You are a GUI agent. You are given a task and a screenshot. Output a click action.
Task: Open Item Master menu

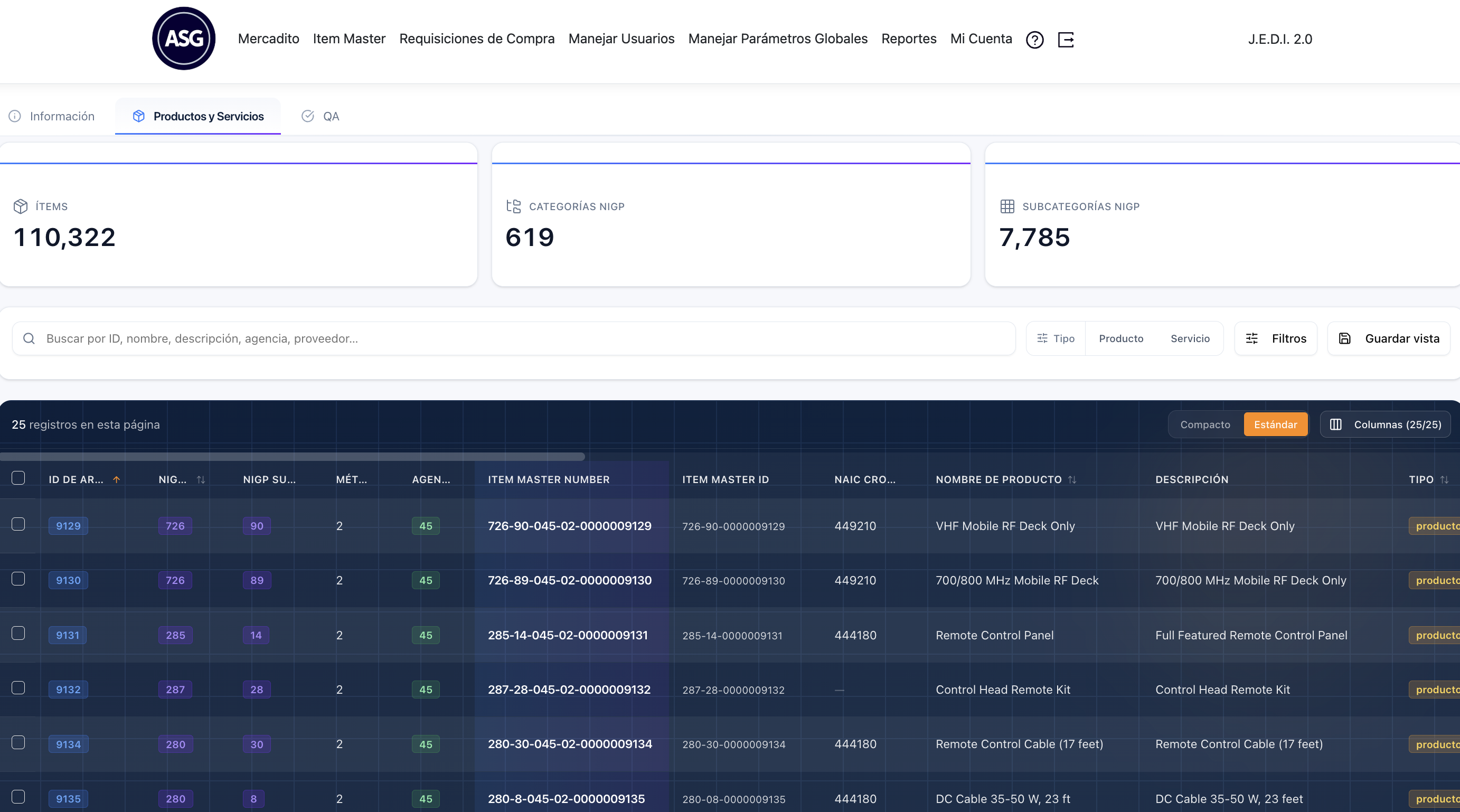[349, 39]
